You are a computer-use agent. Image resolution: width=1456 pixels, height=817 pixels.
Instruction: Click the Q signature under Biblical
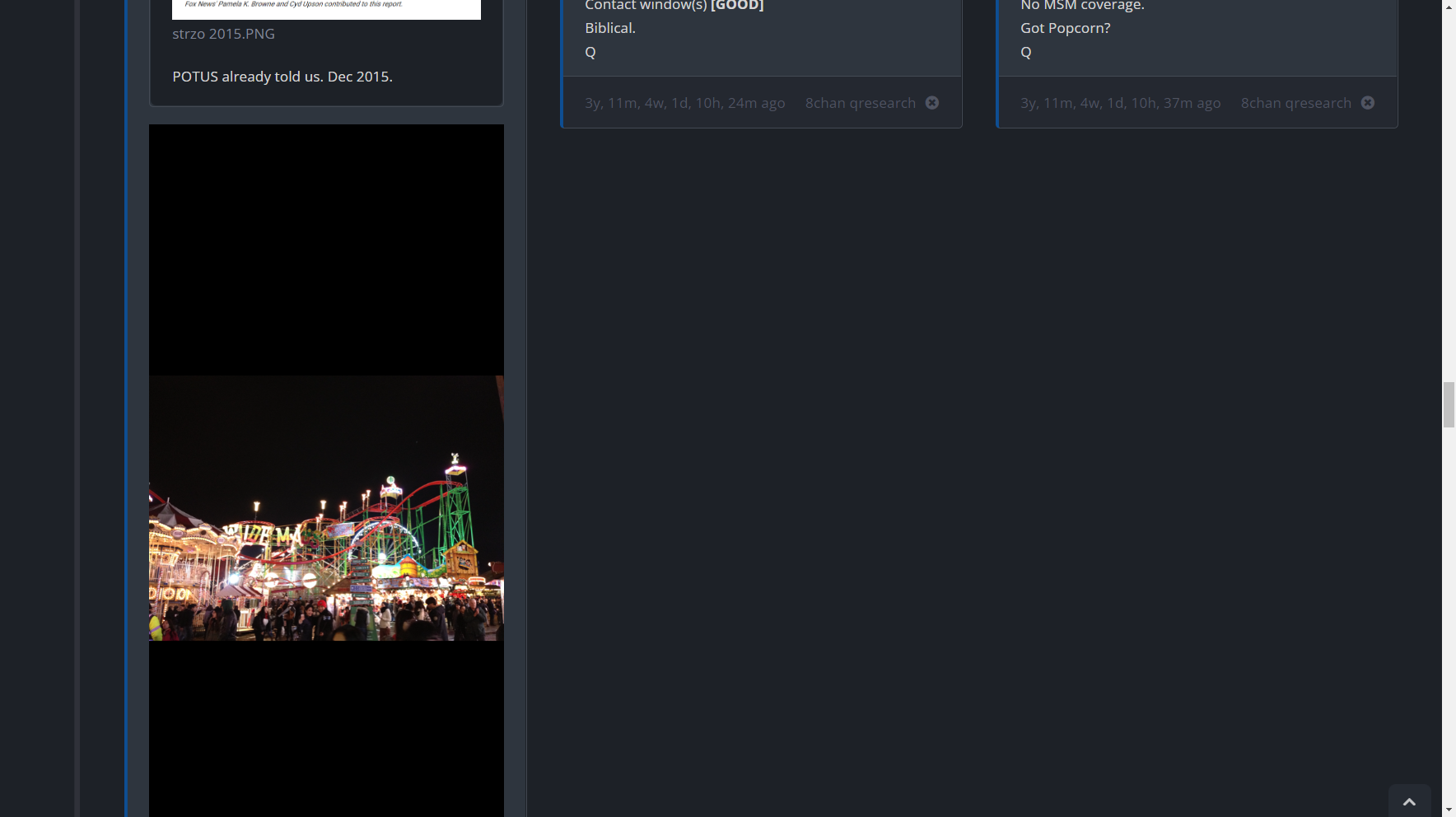590,52
